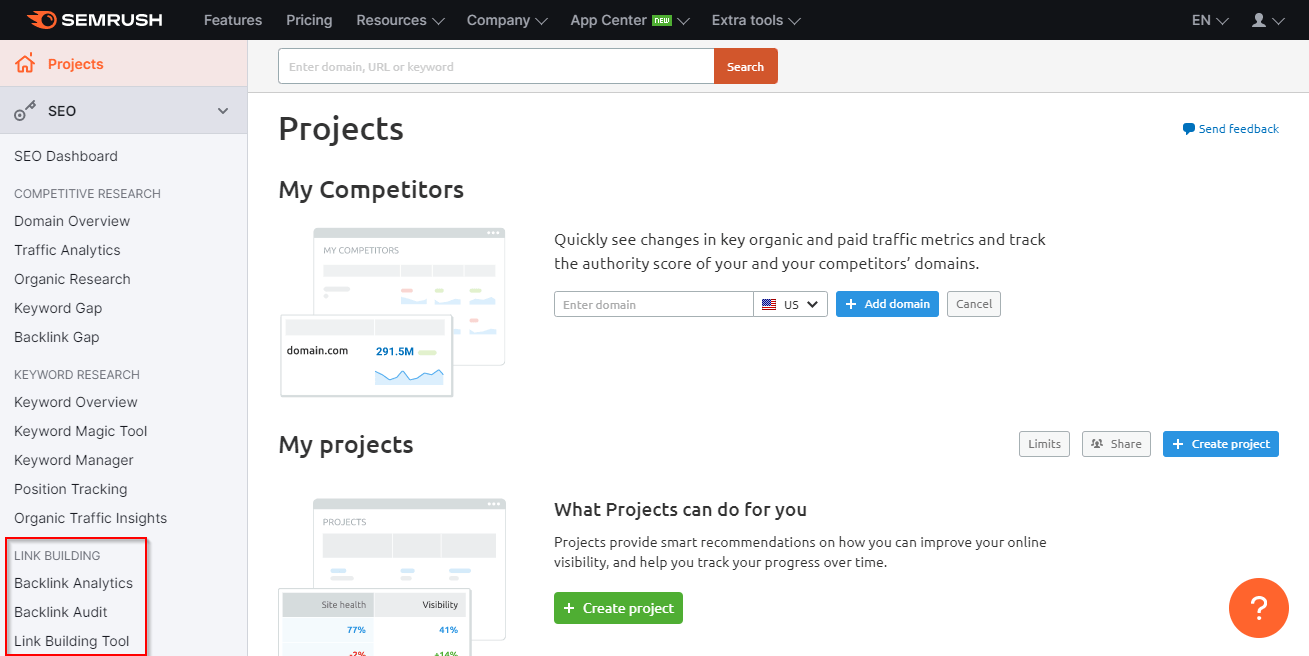The width and height of the screenshot is (1309, 656).
Task: Open Organic Traffic Insights
Action: click(x=91, y=518)
